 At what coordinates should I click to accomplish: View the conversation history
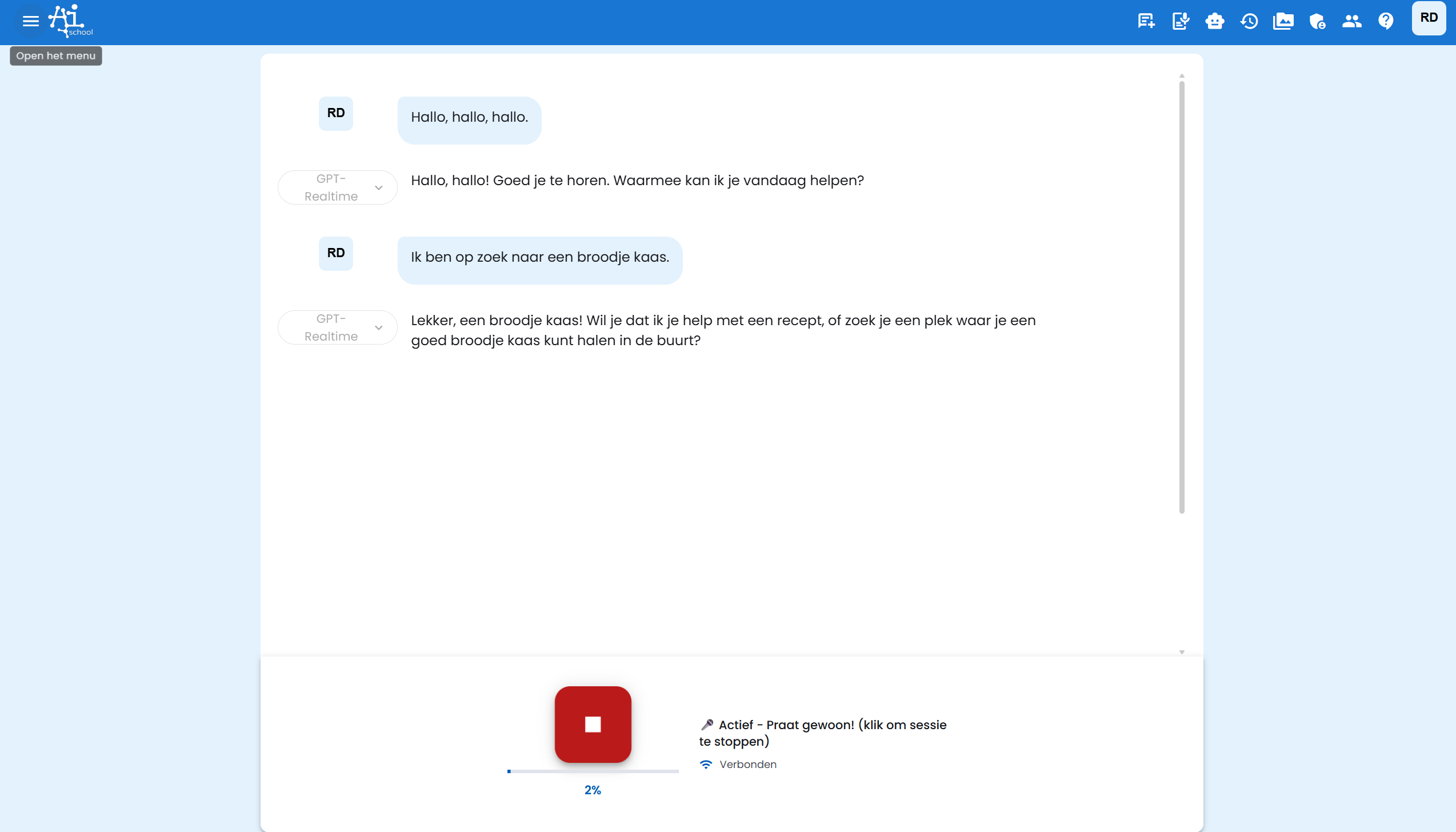click(x=1250, y=21)
